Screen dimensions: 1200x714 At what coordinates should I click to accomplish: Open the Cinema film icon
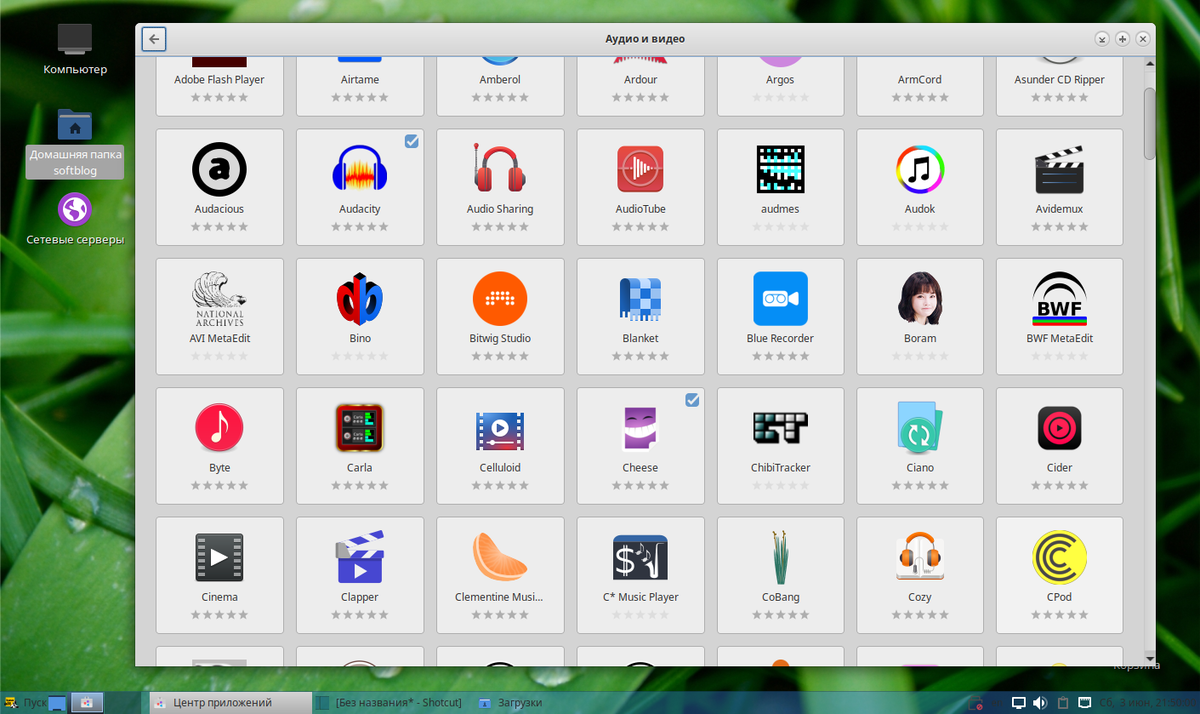pos(219,558)
